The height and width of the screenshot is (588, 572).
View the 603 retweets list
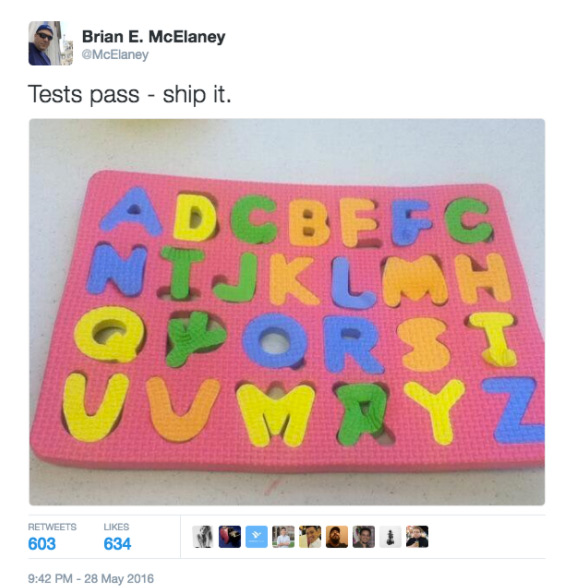pos(42,544)
